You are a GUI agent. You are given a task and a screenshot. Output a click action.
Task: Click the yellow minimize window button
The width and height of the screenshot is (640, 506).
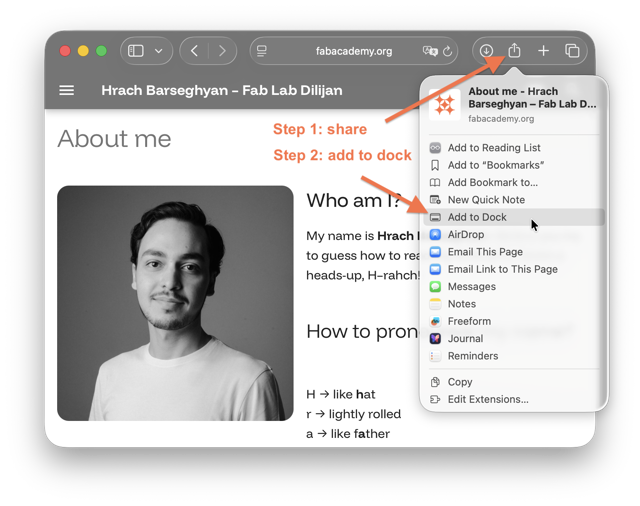[x=83, y=51]
